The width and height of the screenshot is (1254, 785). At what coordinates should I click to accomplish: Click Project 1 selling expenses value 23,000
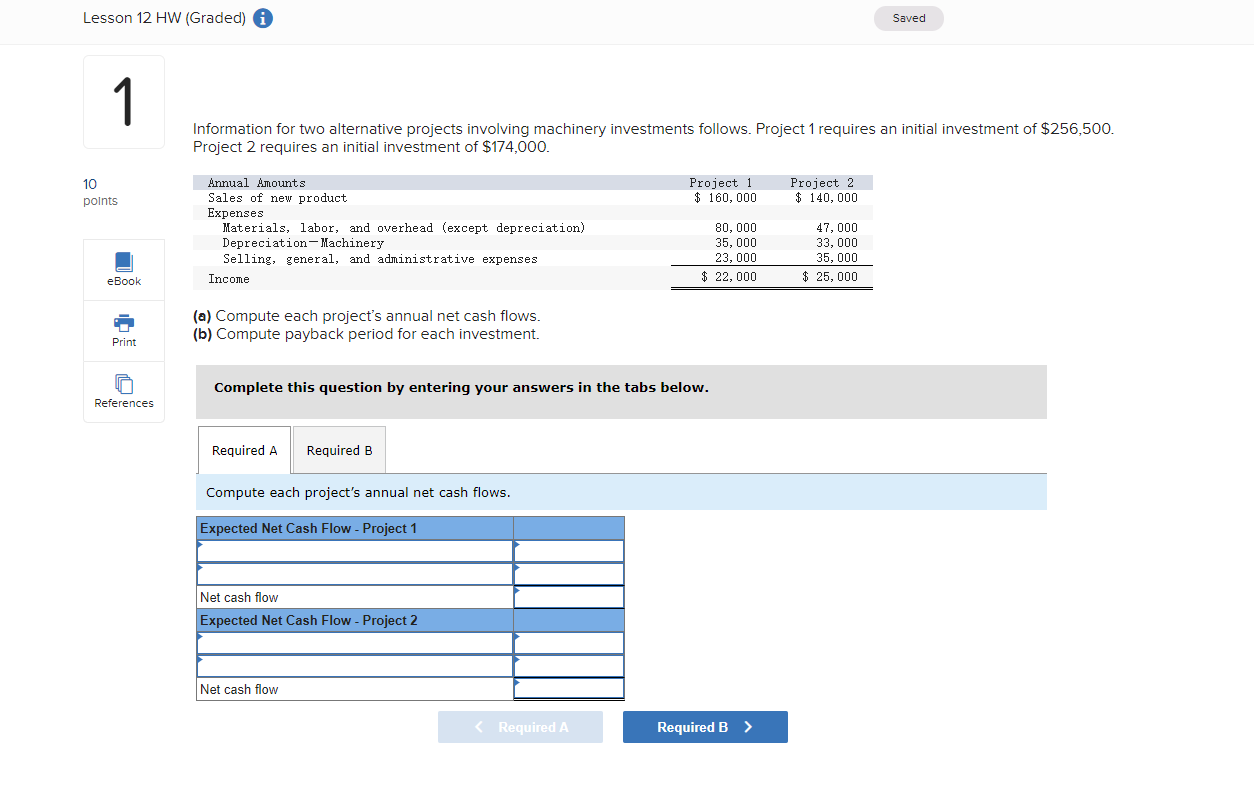point(736,258)
